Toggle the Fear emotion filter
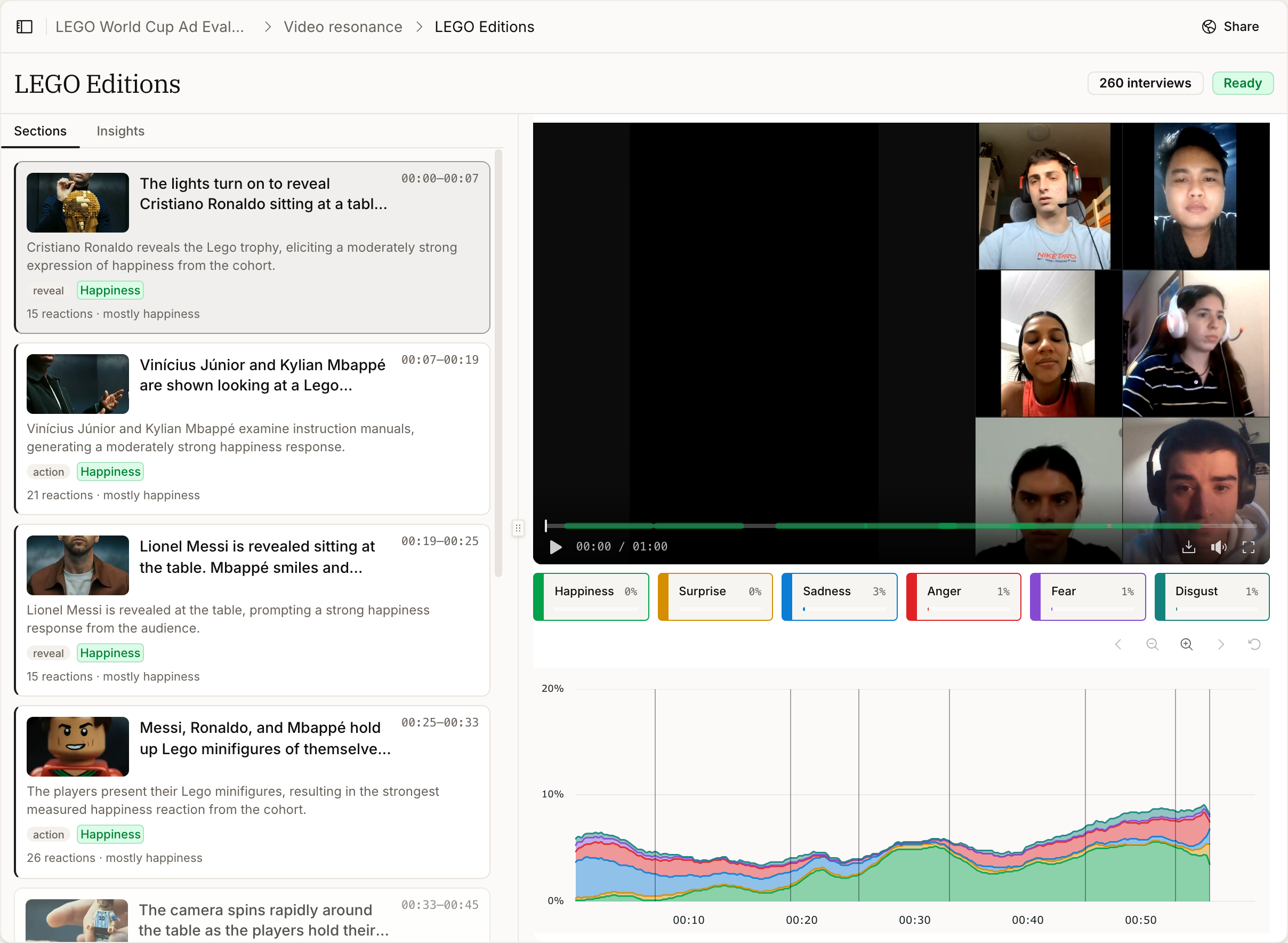 coord(1088,596)
